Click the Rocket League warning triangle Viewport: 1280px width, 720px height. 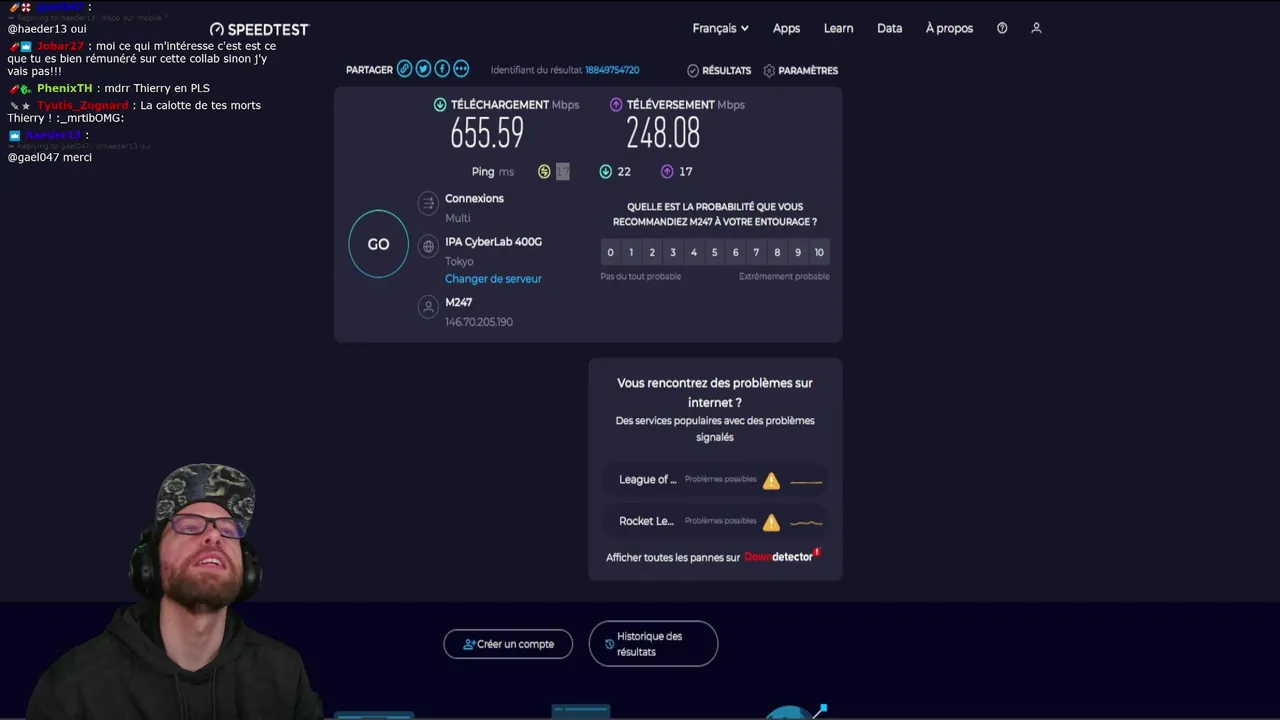(771, 522)
